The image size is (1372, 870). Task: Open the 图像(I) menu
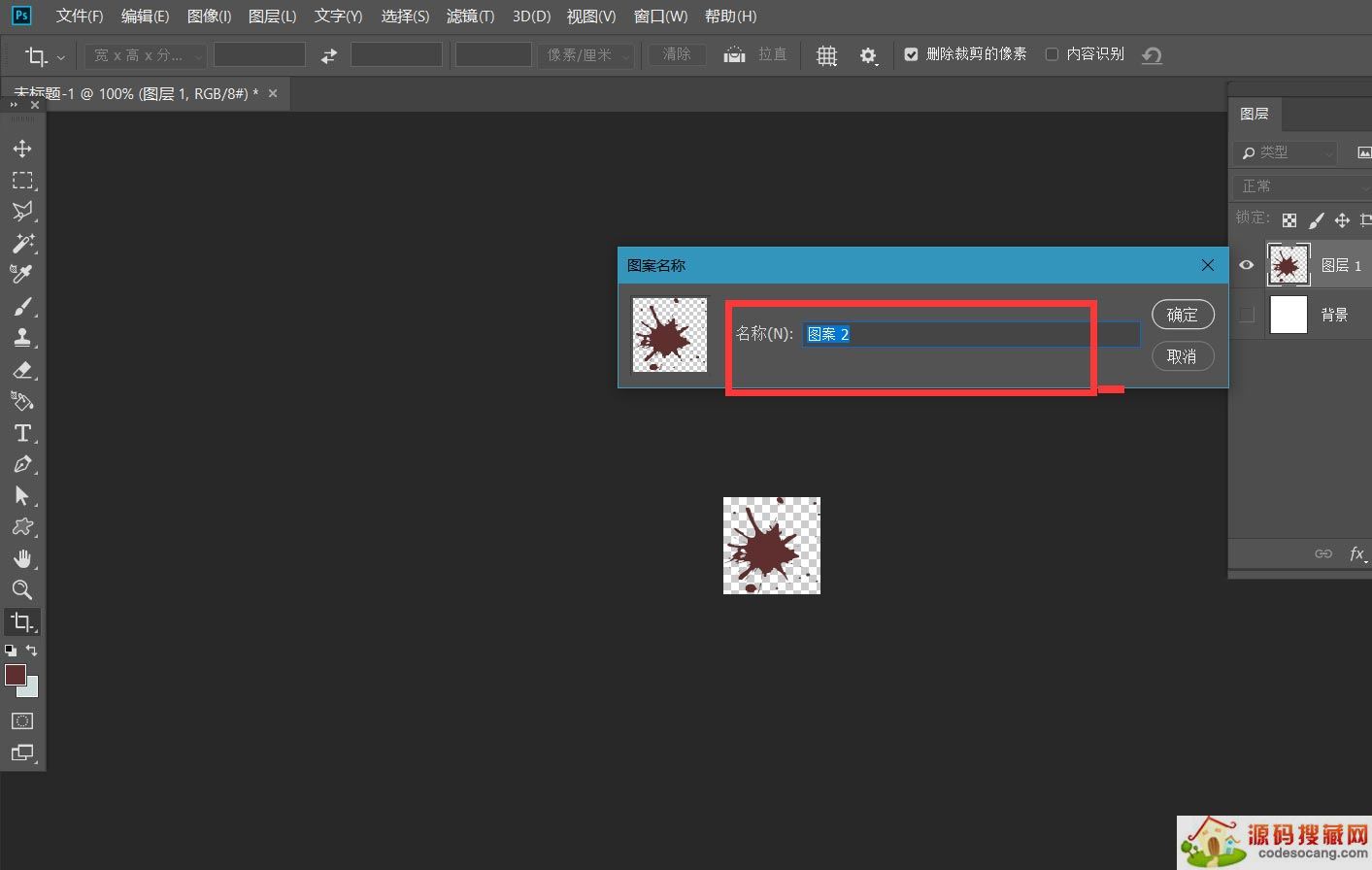(209, 17)
